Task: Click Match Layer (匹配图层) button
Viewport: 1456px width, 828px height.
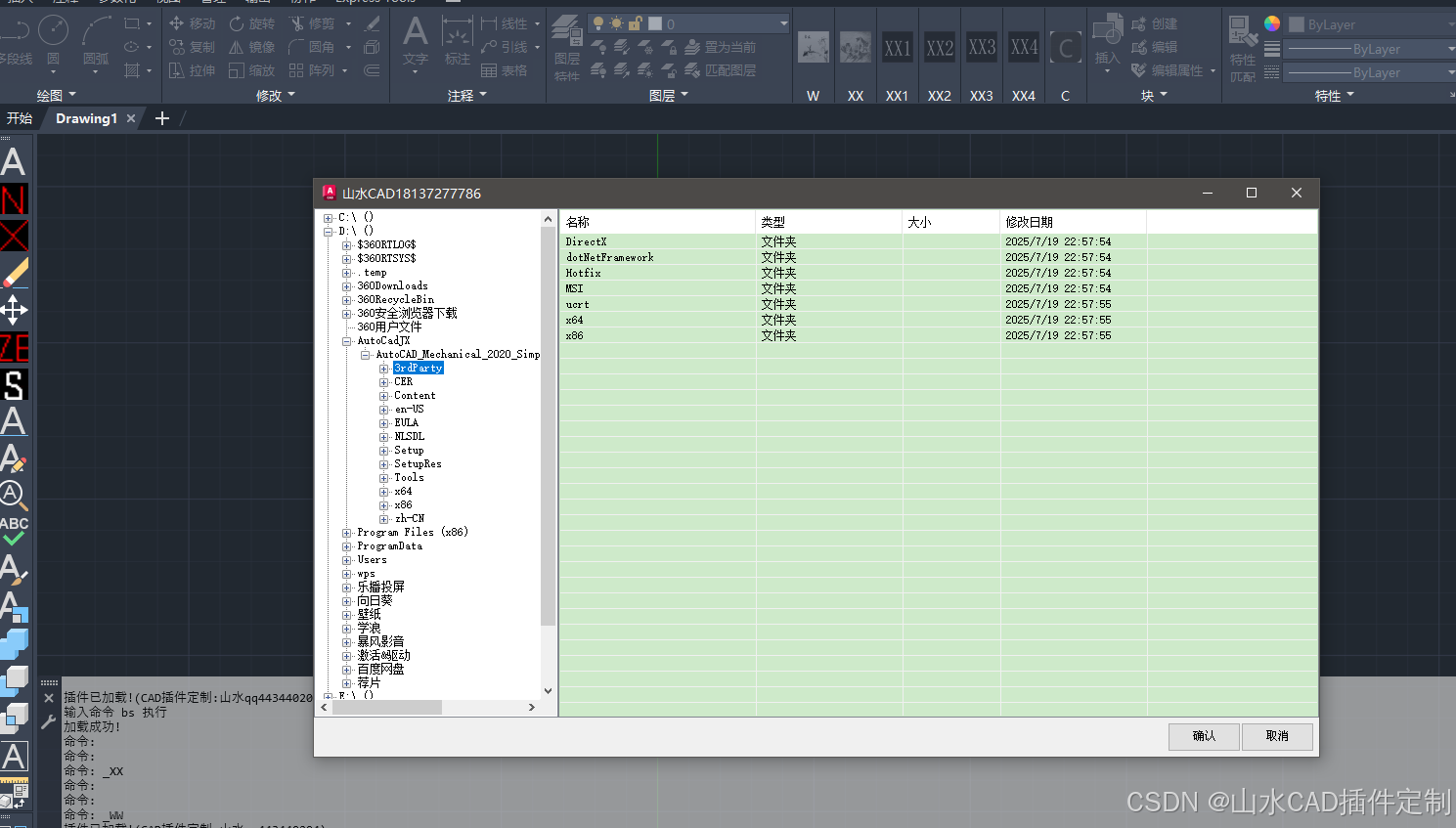Action: coord(721,70)
